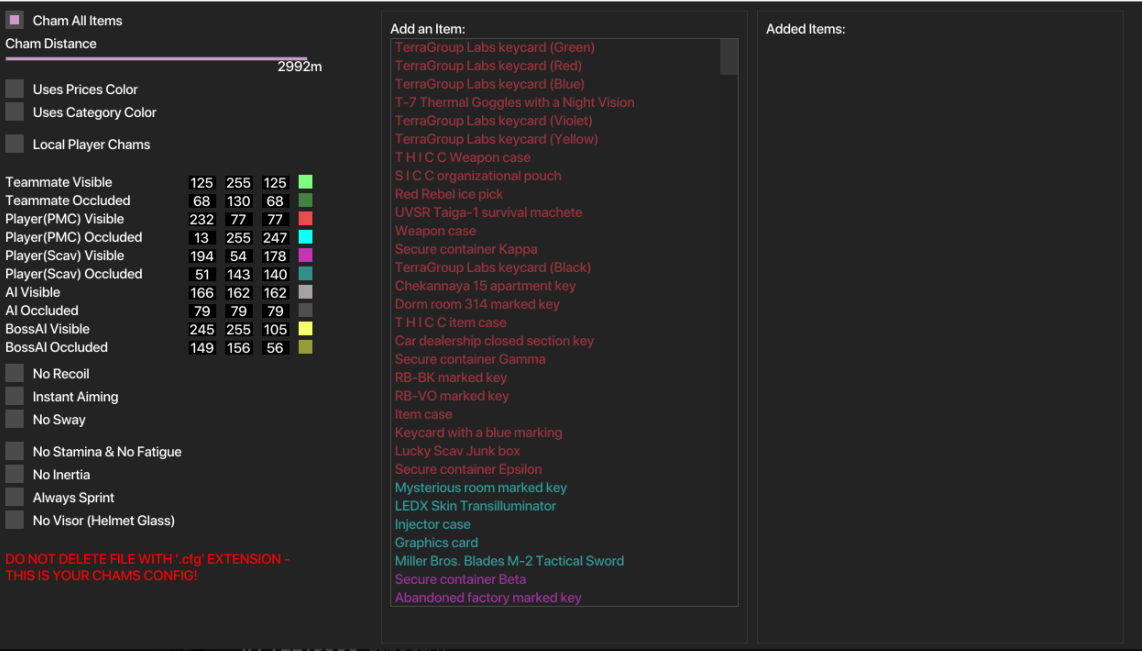Select S I C C organizational pouch
Screen dimensions: 1142x651
478,175
